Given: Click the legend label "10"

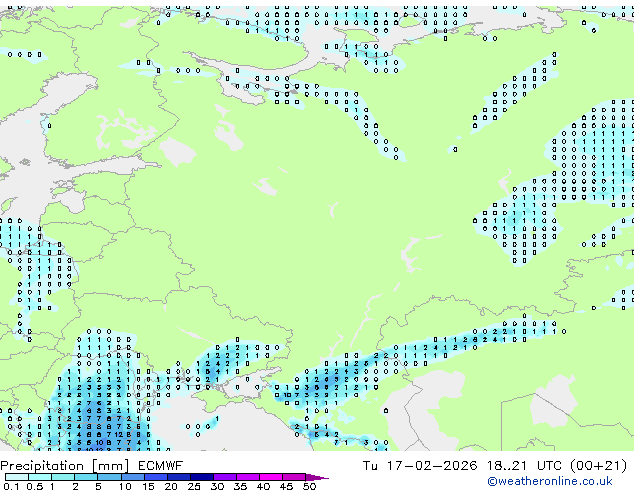Looking at the screenshot, I should (125, 486).
